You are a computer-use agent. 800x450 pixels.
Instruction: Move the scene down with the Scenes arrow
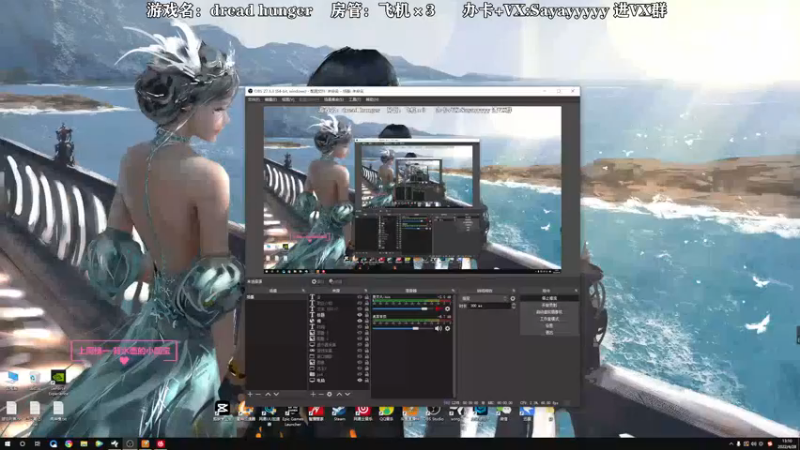pos(276,394)
